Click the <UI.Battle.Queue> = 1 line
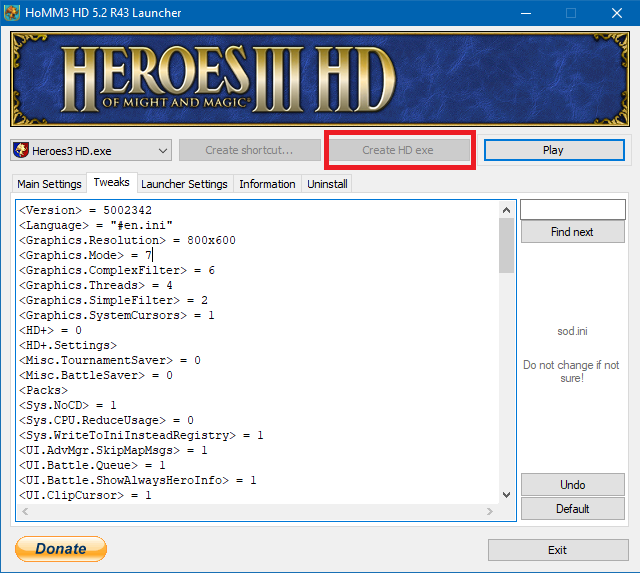This screenshot has width=640, height=573. pyautogui.click(x=92, y=465)
